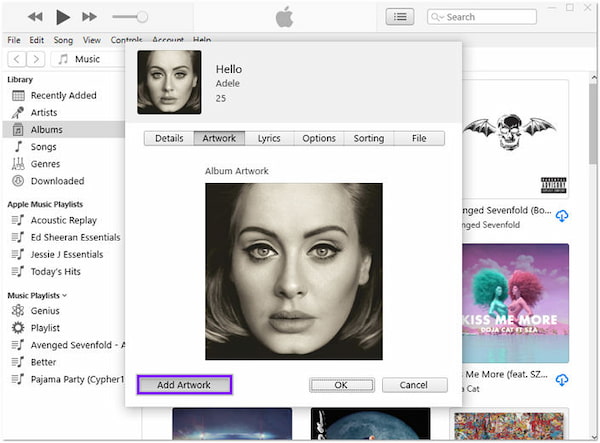
Task: Click the Hello song title text
Action: (x=229, y=69)
